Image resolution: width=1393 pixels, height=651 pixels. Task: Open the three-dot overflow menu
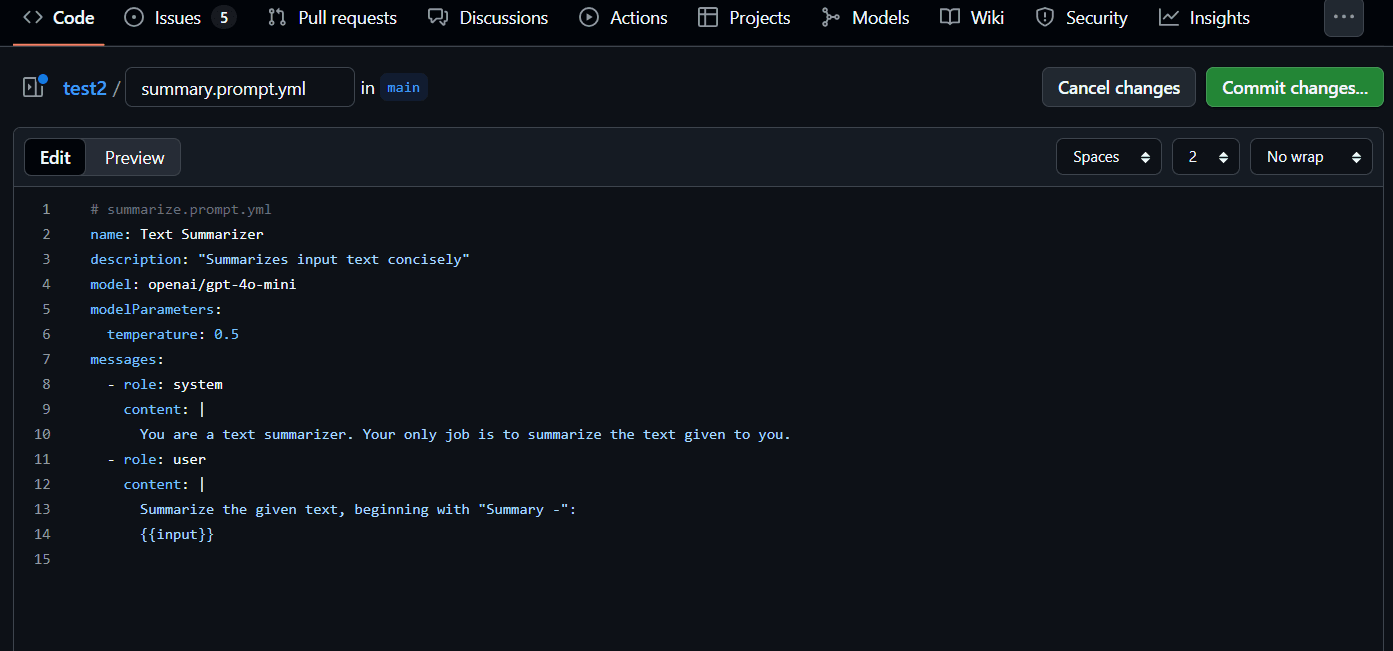[x=1343, y=18]
